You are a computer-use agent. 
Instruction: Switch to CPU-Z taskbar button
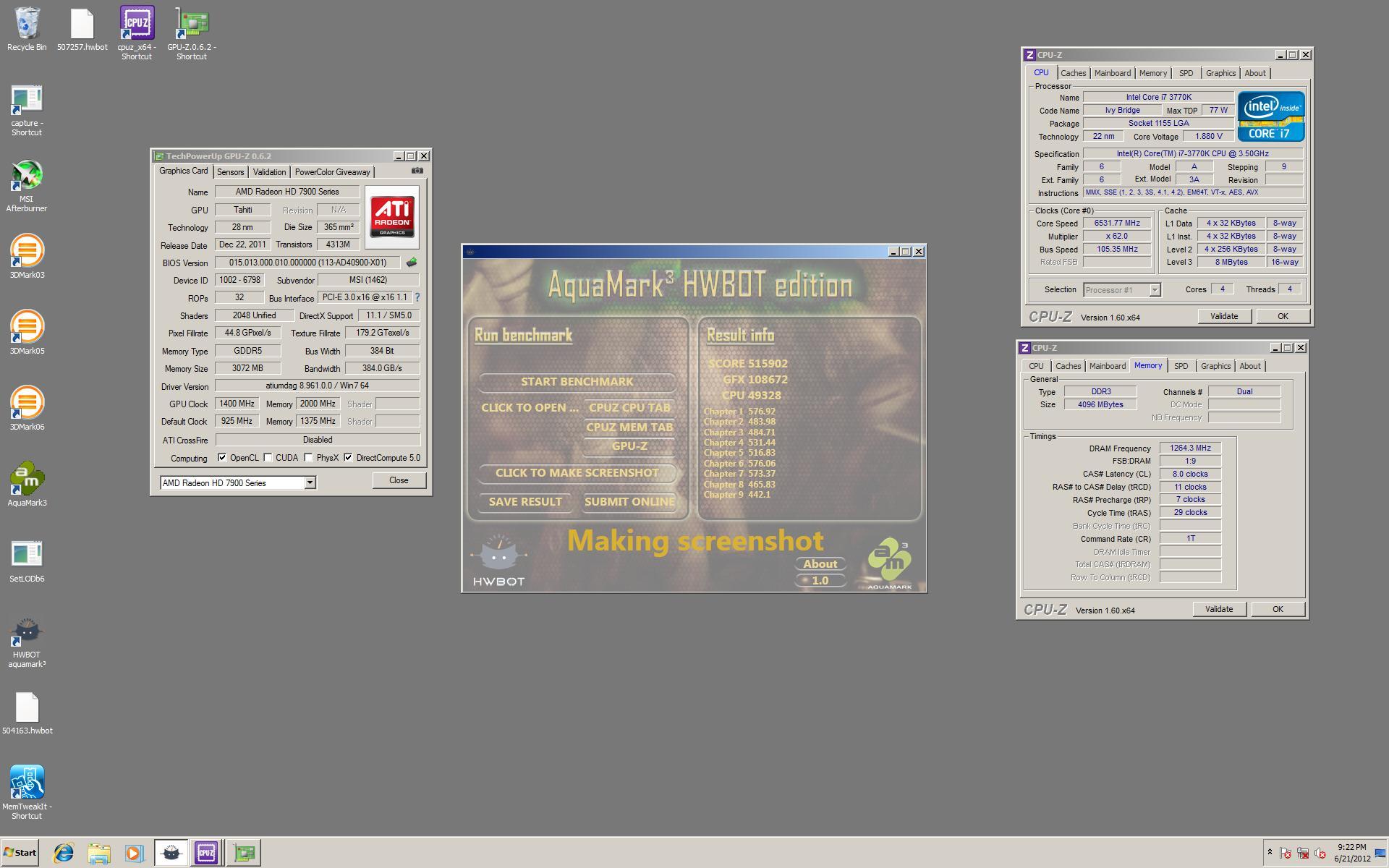click(206, 853)
